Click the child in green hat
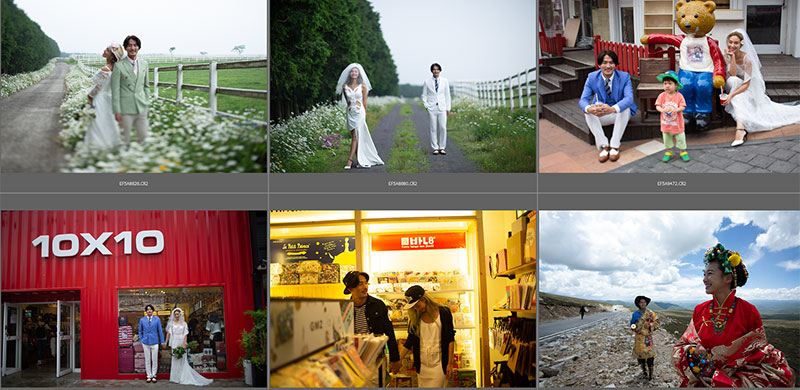The height and width of the screenshot is (390, 800). coord(672,116)
